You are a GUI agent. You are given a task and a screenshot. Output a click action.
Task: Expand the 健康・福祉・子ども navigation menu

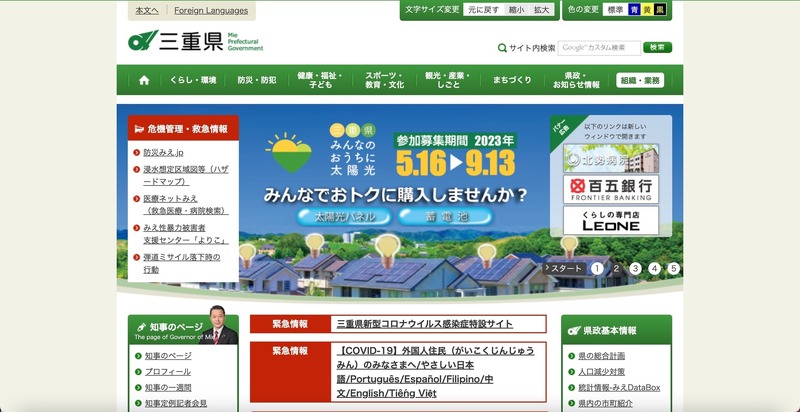[x=320, y=80]
